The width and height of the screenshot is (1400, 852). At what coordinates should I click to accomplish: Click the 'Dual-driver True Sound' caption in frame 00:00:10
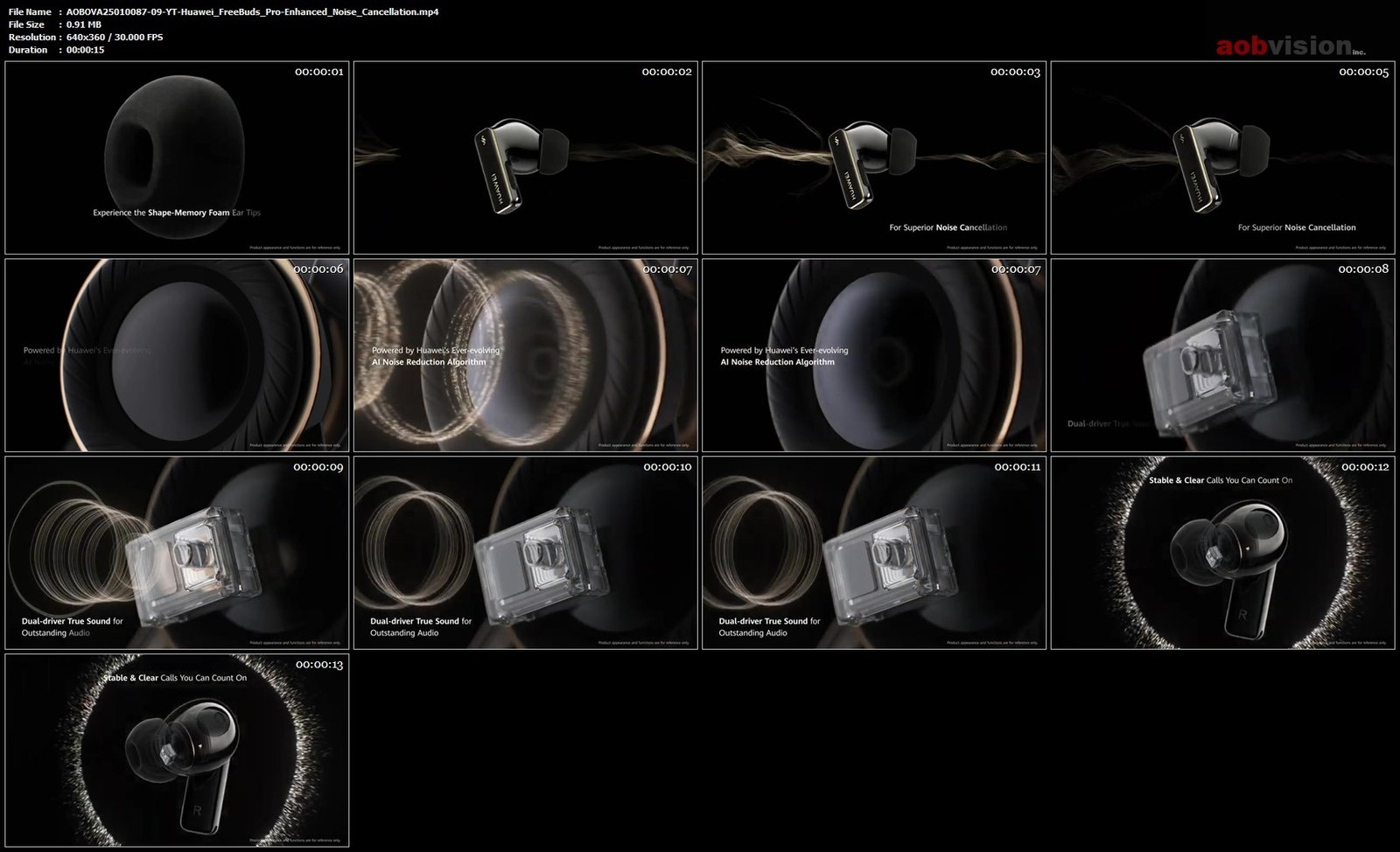pos(421,626)
